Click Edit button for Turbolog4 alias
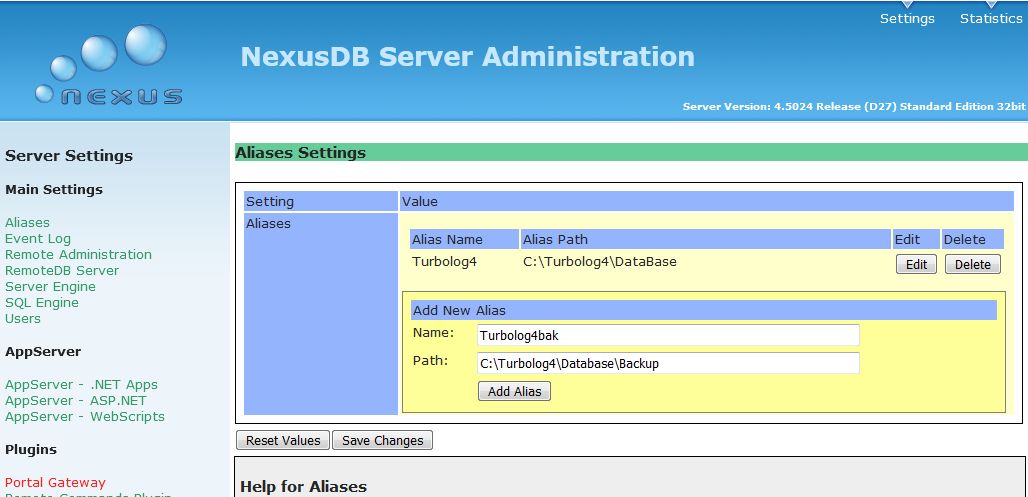The height and width of the screenshot is (497, 1028). [916, 264]
